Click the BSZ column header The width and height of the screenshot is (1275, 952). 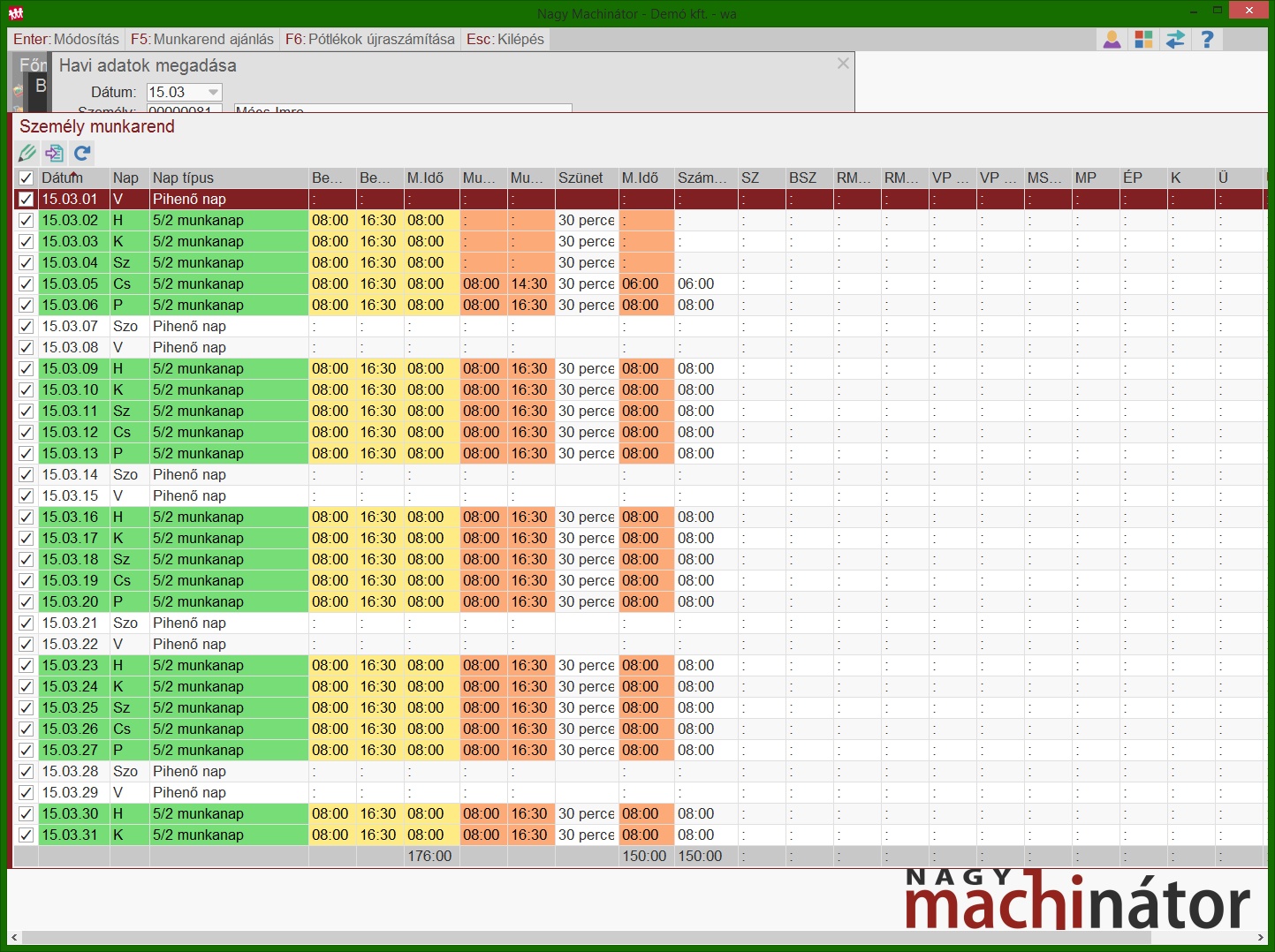click(x=808, y=178)
